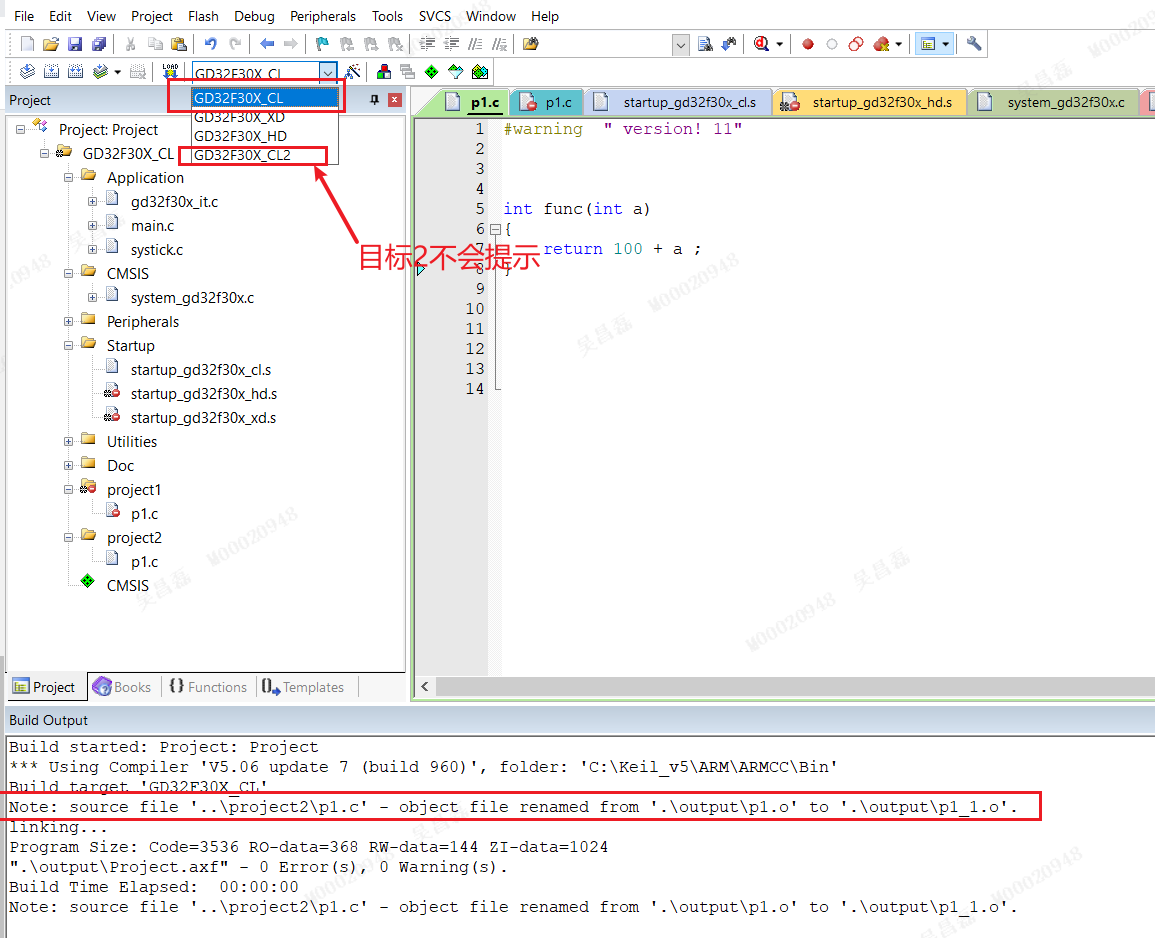Rebuild all target files with the Rebuild icon
This screenshot has width=1155, height=938.
pos(75,71)
